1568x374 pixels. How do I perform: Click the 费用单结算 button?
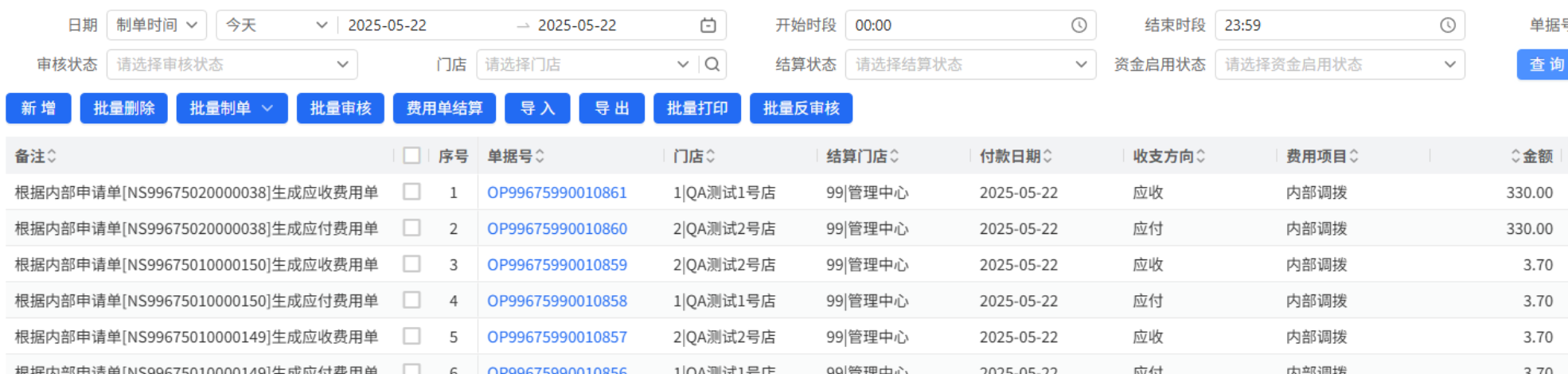[444, 108]
